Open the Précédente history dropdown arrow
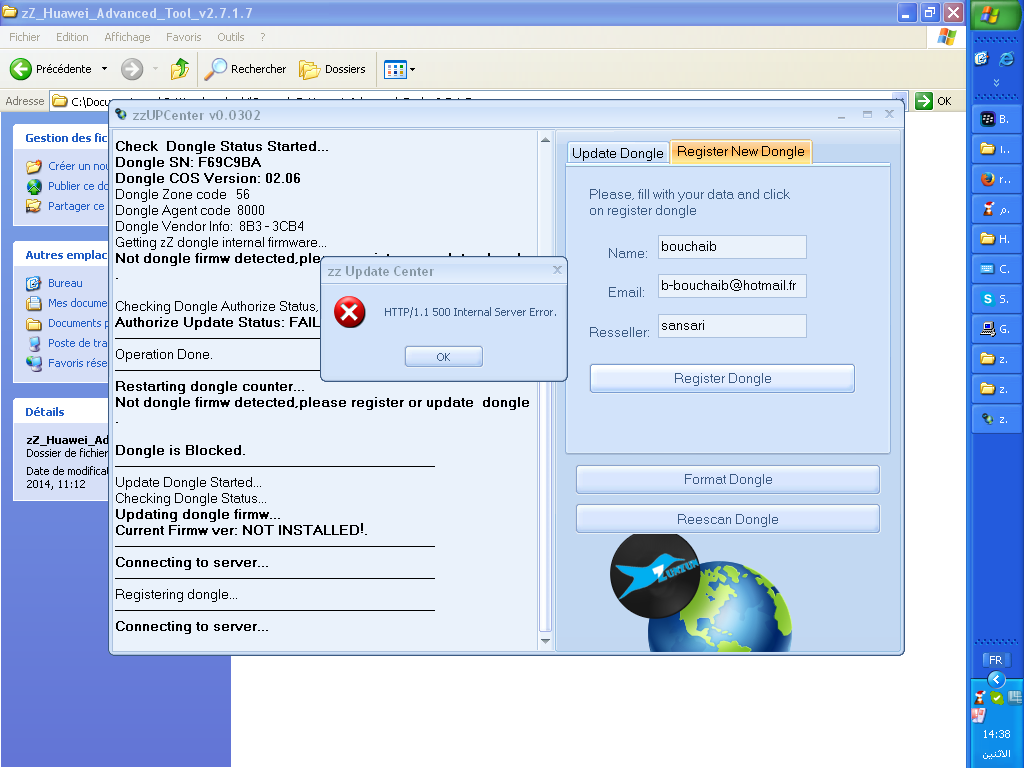This screenshot has height=768, width=1024. pyautogui.click(x=104, y=69)
